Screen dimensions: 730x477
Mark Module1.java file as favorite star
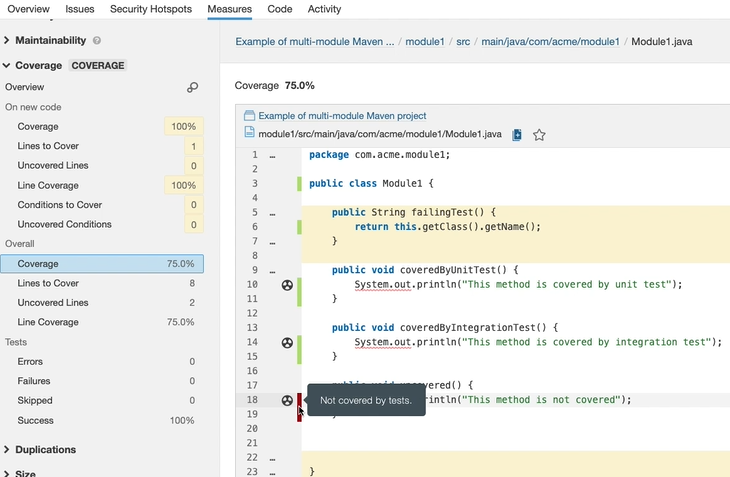coord(539,135)
